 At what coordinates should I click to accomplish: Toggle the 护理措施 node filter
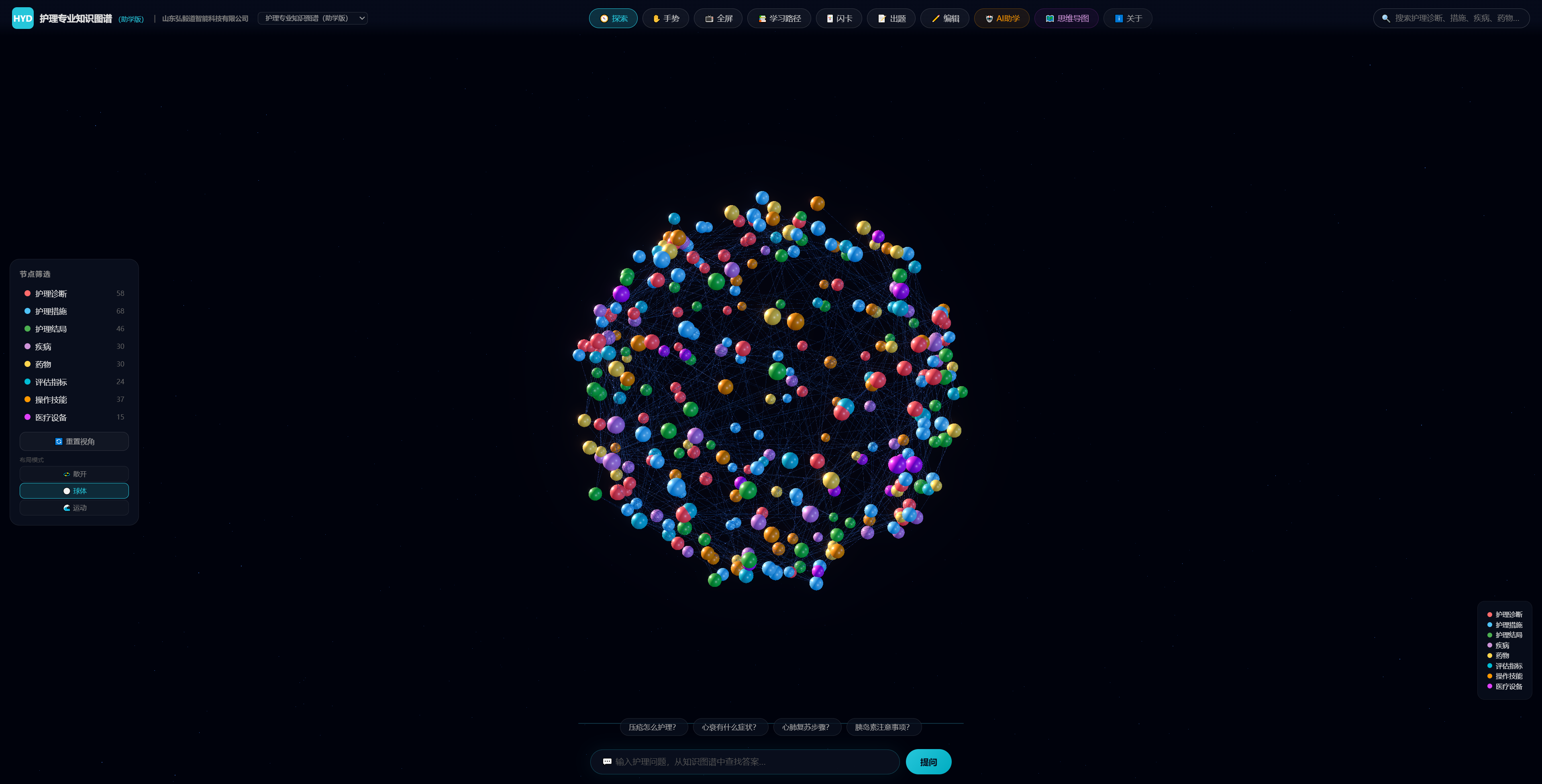(73, 311)
